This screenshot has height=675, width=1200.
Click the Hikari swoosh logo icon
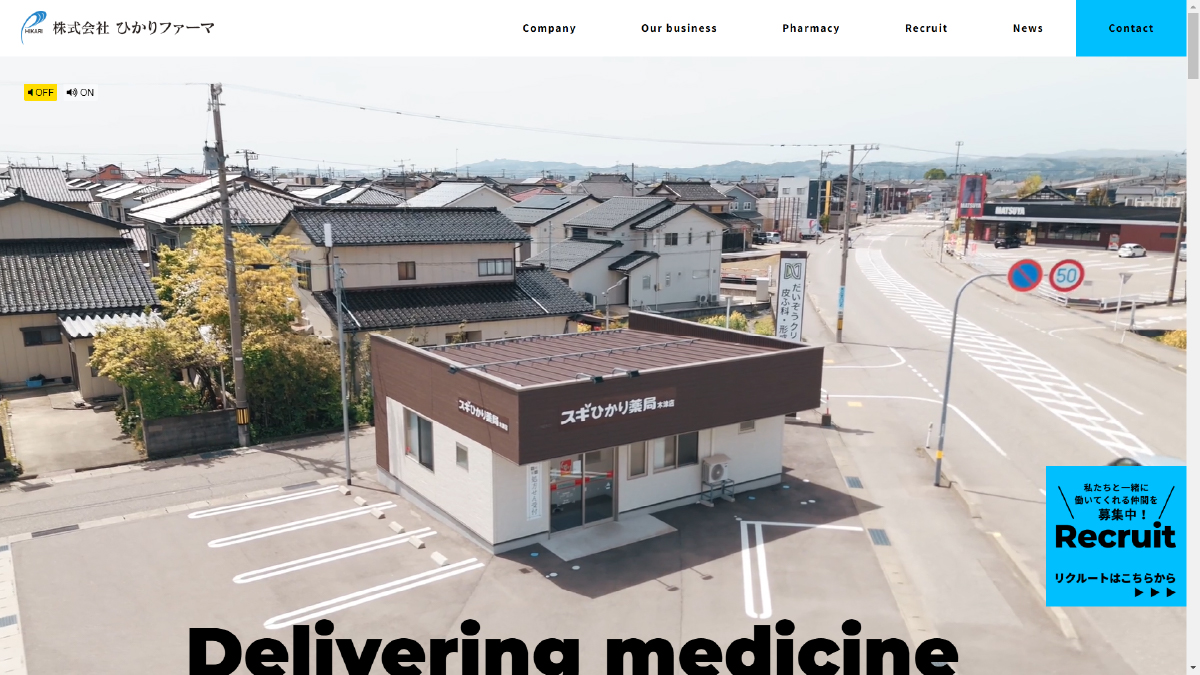tap(33, 28)
